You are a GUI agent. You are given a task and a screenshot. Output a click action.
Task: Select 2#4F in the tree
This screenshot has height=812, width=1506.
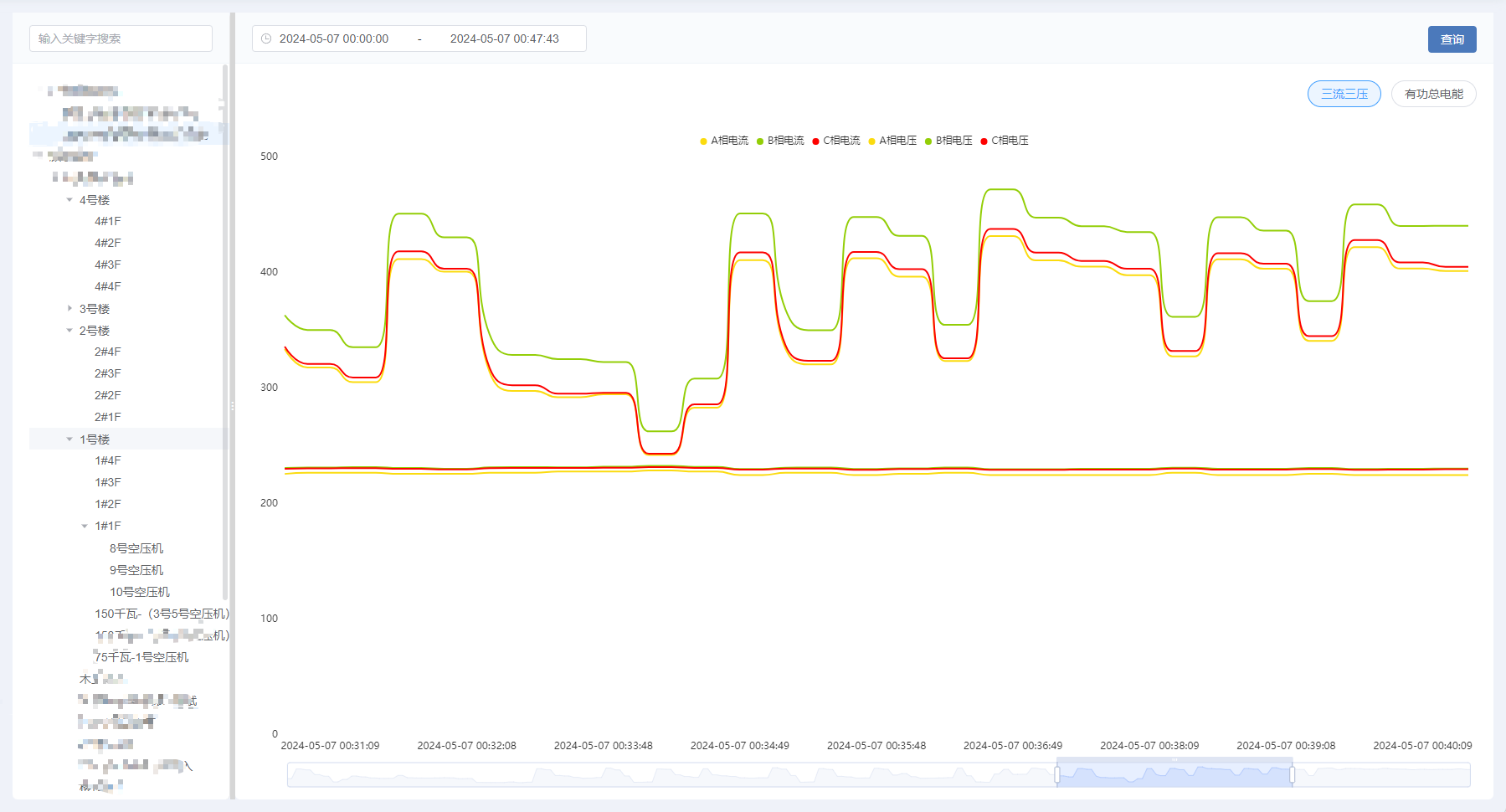pyautogui.click(x=108, y=352)
